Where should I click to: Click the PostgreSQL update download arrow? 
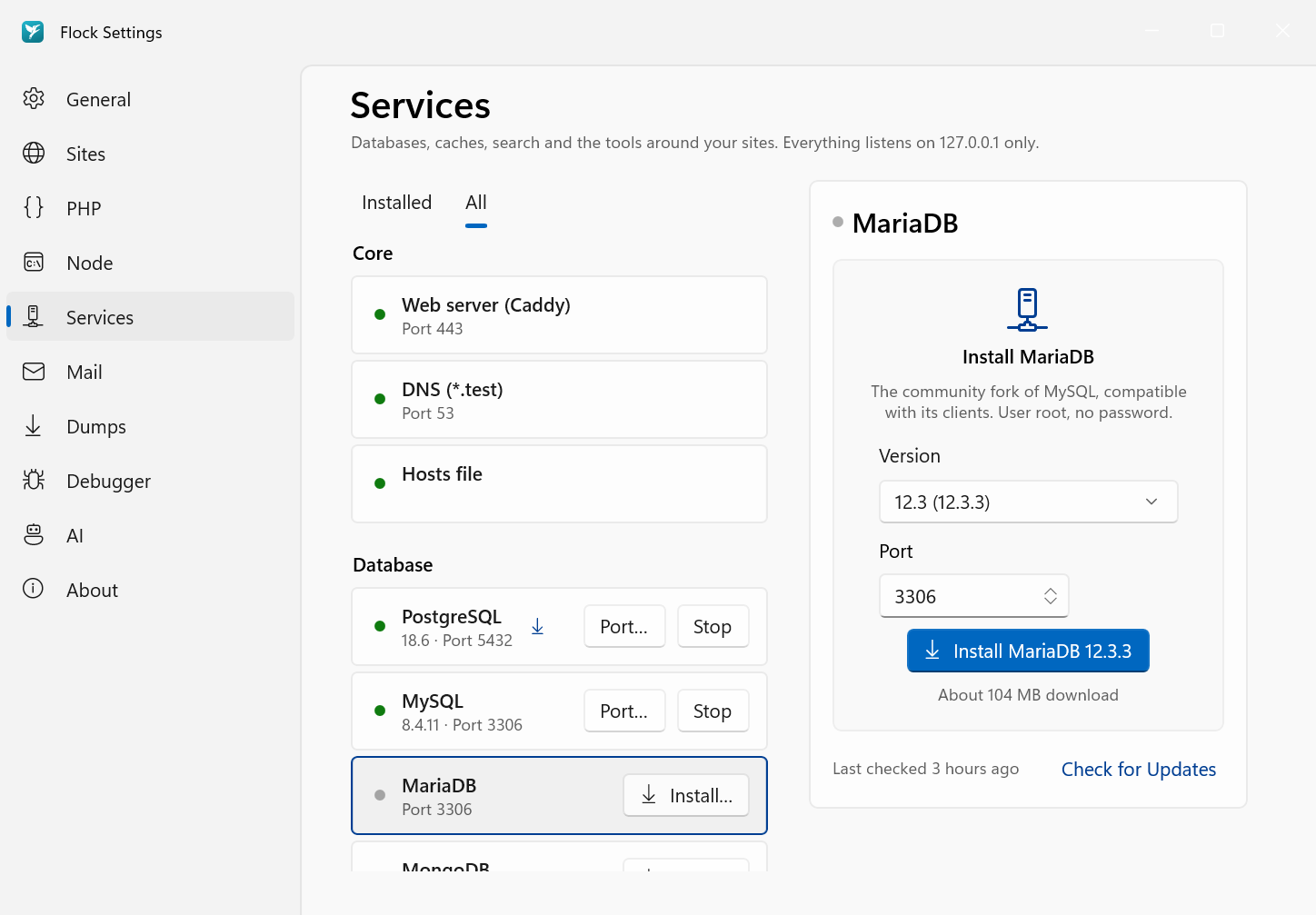tap(537, 626)
